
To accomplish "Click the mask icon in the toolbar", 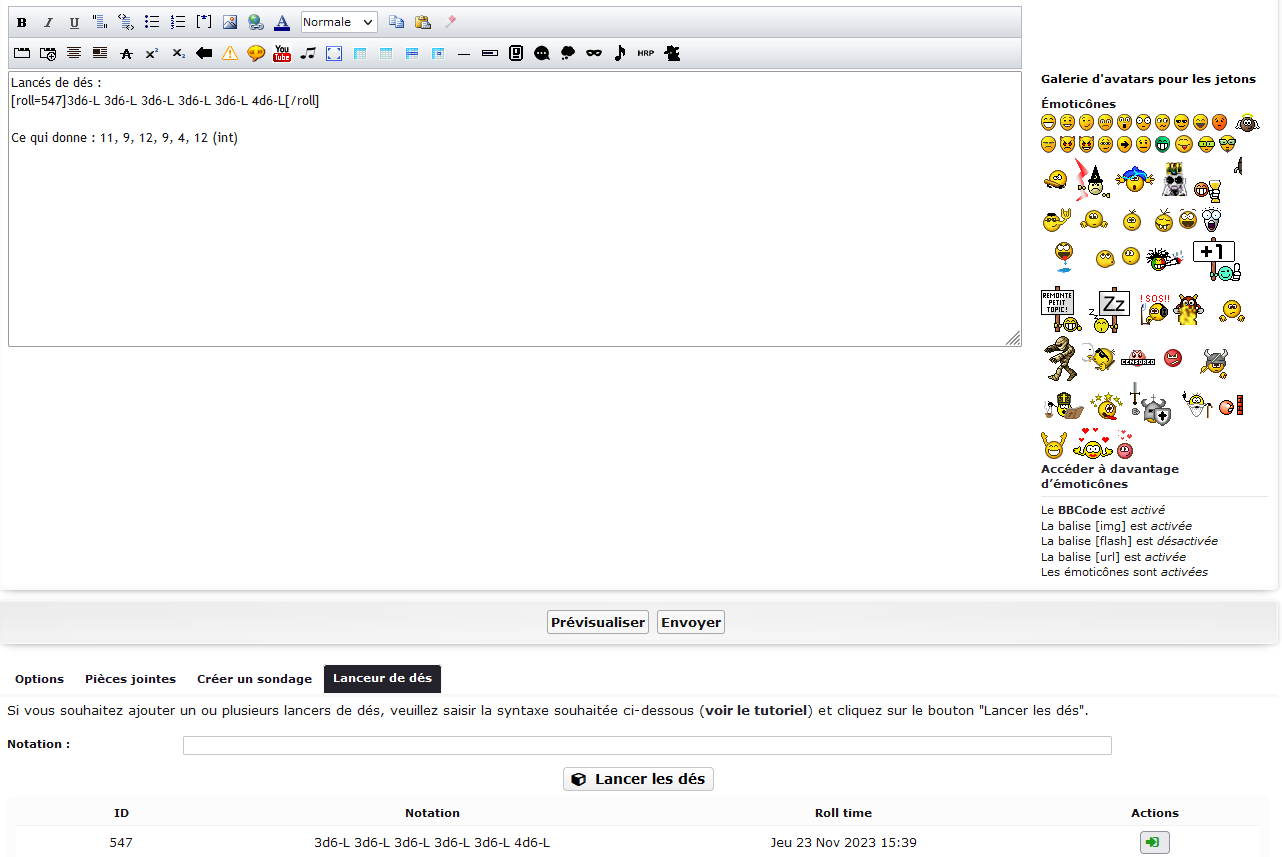I will click(594, 53).
